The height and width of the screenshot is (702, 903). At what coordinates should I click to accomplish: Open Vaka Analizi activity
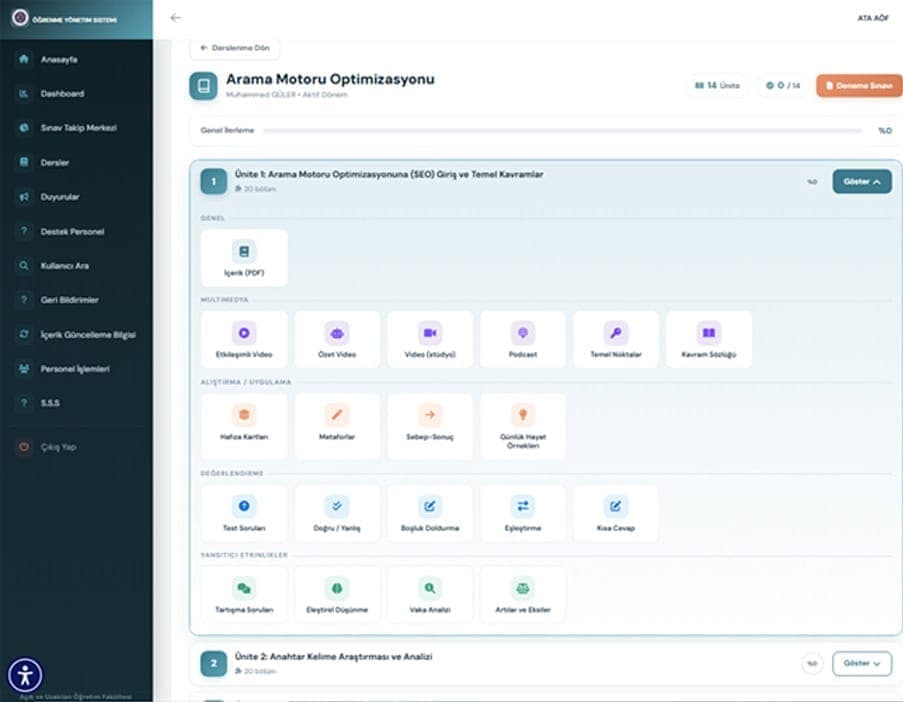click(x=430, y=594)
